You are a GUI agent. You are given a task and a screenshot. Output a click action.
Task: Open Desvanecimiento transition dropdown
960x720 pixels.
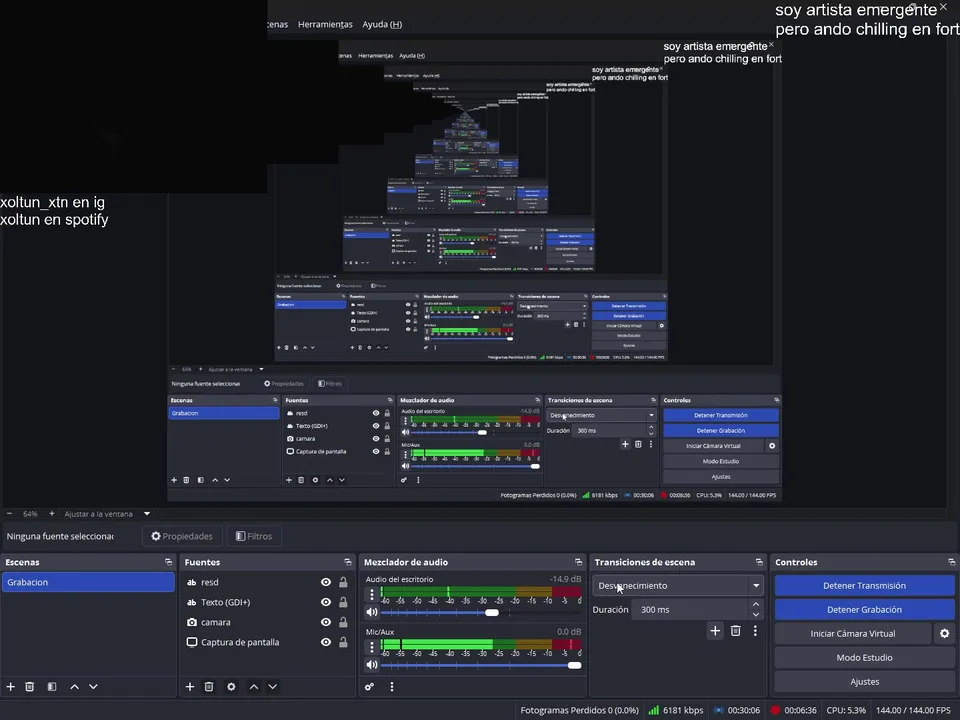coord(678,586)
